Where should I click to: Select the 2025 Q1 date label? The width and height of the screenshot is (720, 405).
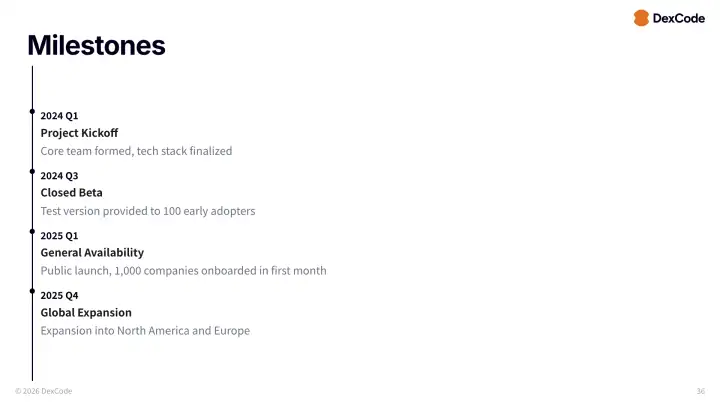59,236
